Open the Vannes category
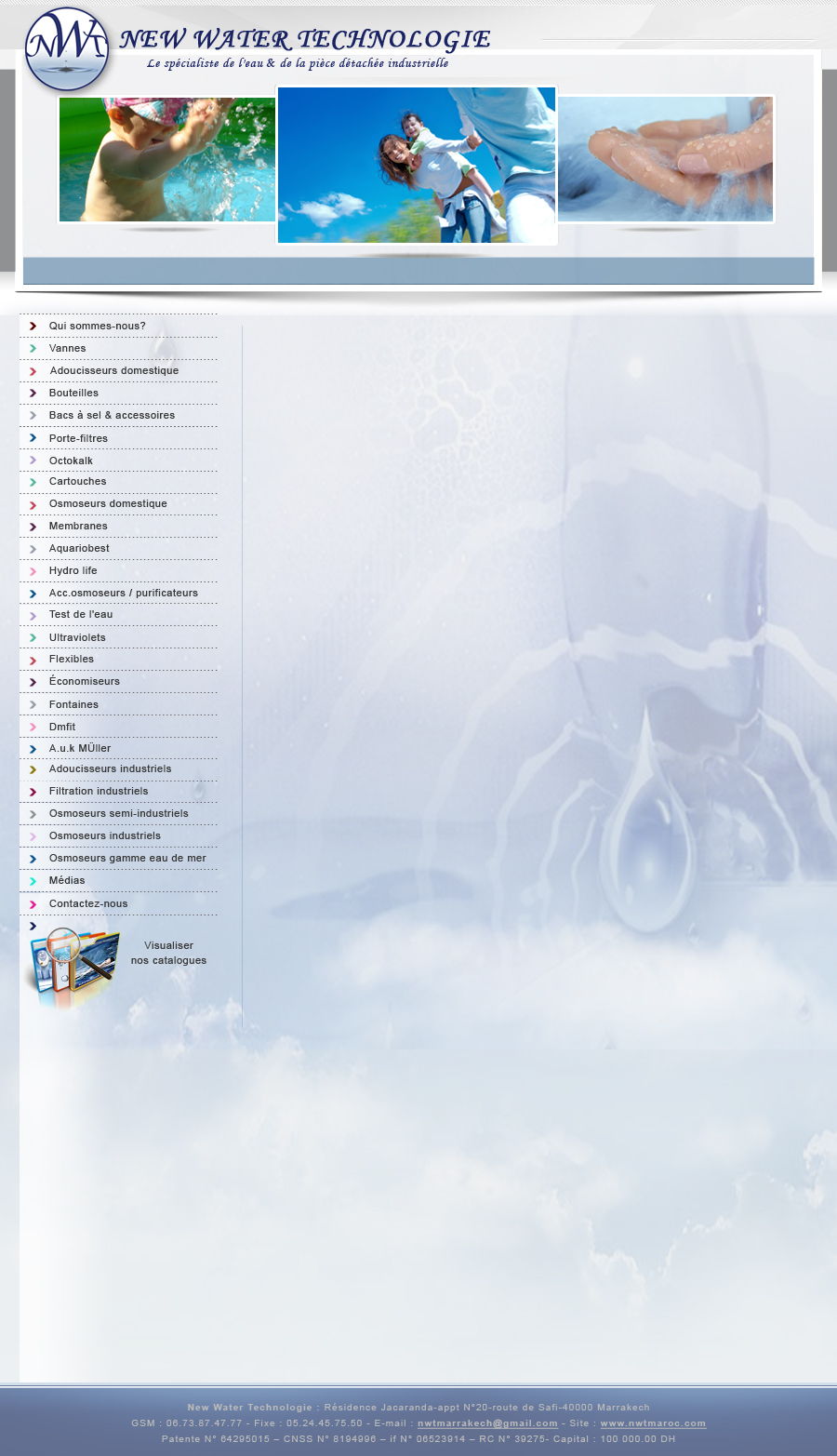The image size is (837, 1456). 67,349
